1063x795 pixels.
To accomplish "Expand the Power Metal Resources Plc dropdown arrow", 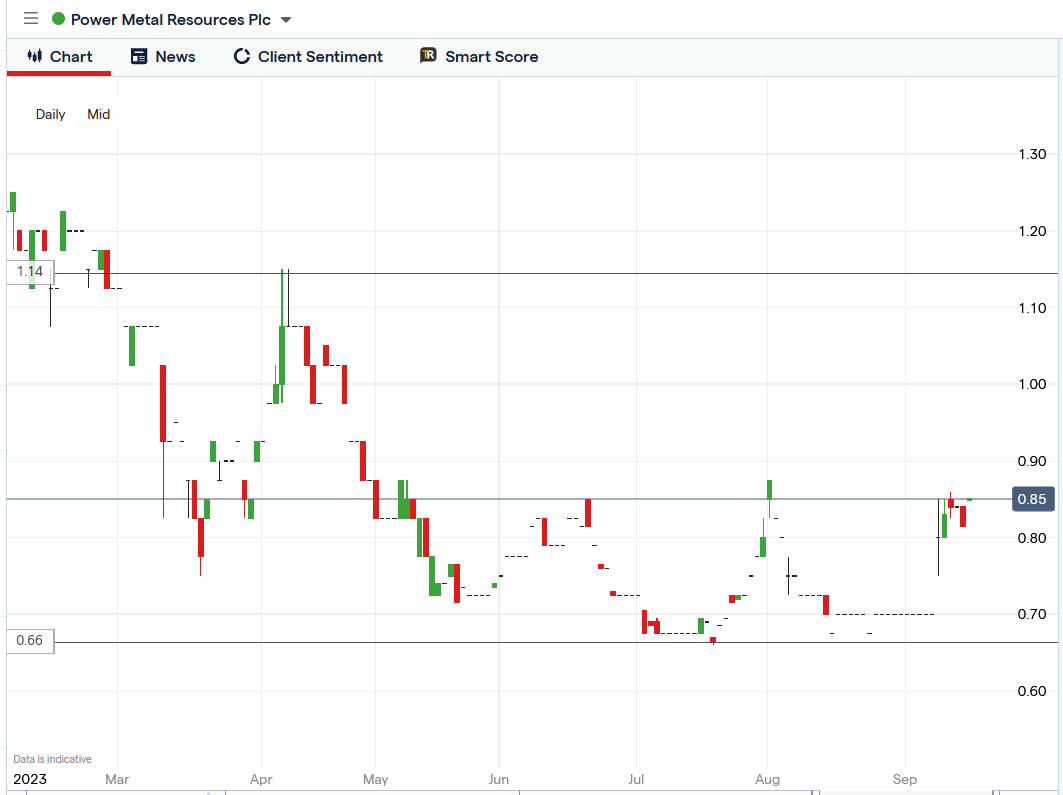I will [286, 20].
